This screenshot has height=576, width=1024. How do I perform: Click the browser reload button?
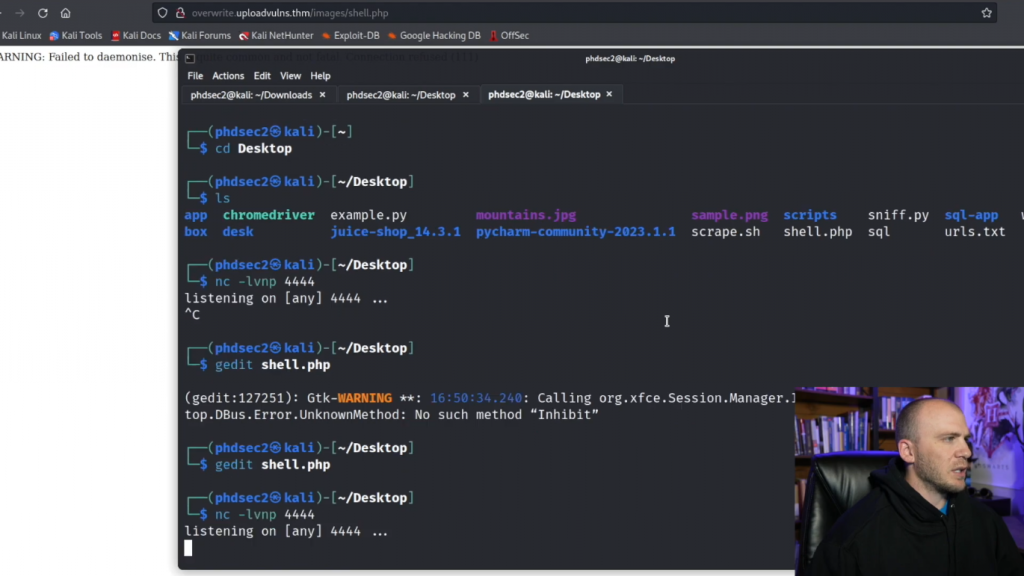pos(42,13)
